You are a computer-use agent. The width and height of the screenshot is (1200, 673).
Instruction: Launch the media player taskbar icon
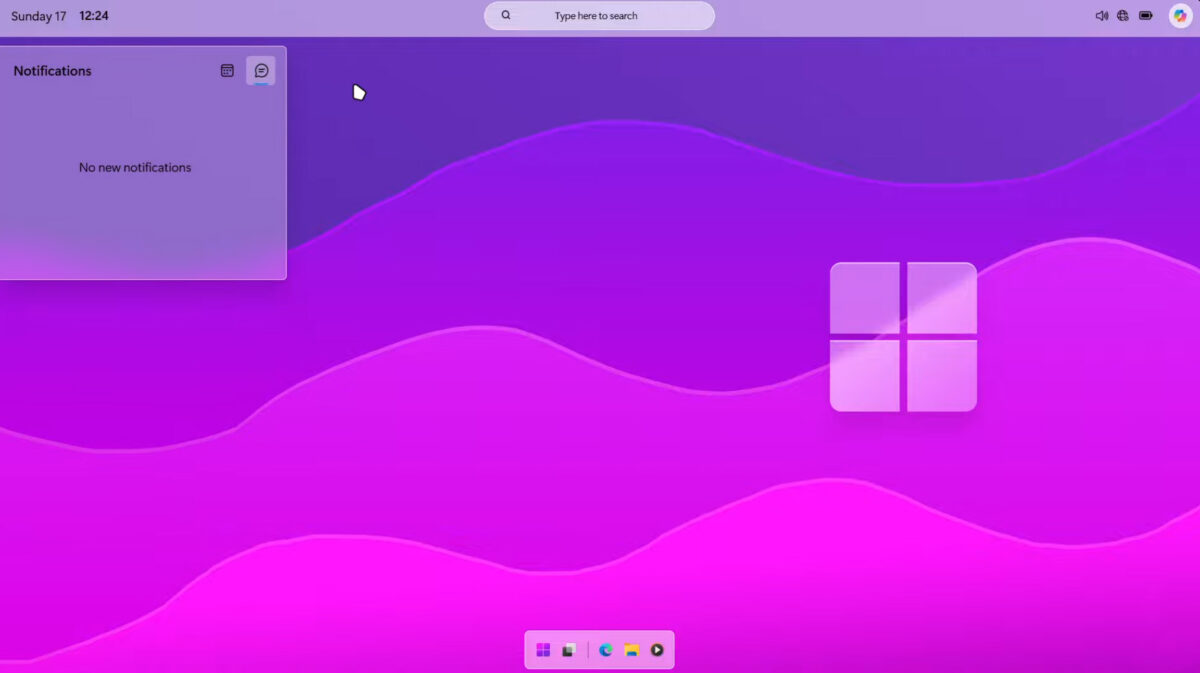click(x=657, y=649)
